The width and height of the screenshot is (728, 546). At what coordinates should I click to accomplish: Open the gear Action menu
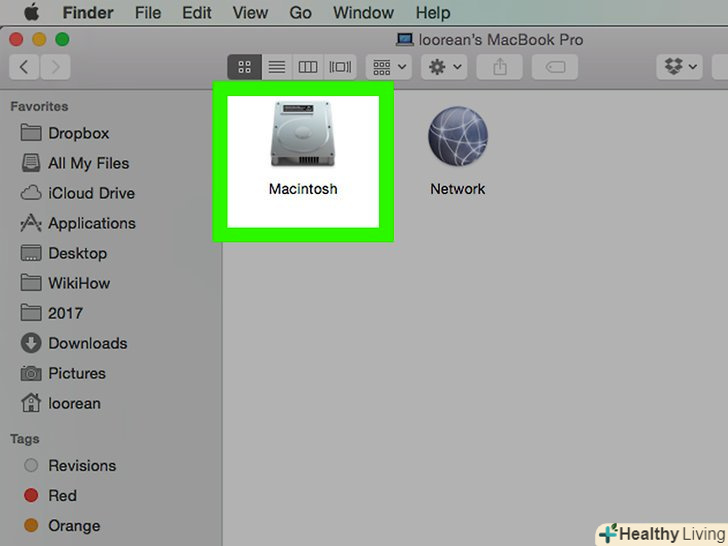pos(444,67)
